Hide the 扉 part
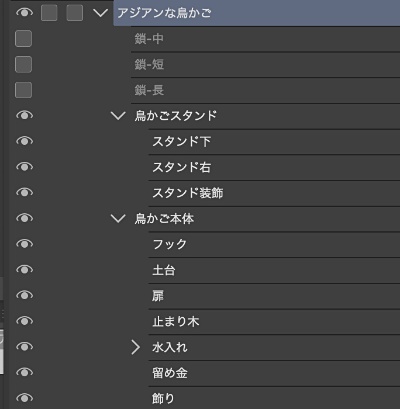 pyautogui.click(x=24, y=295)
